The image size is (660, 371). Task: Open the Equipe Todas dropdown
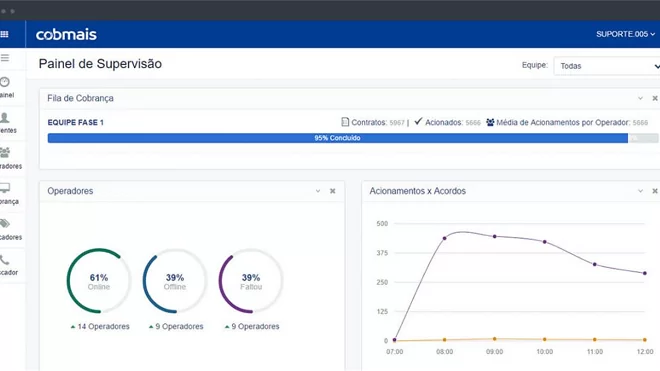[x=607, y=66]
